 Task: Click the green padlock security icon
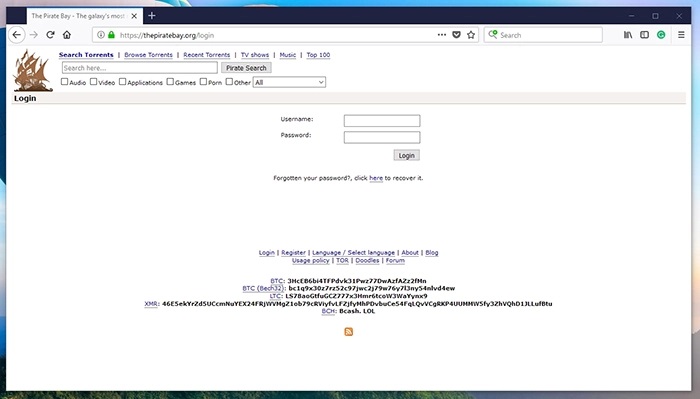click(111, 35)
